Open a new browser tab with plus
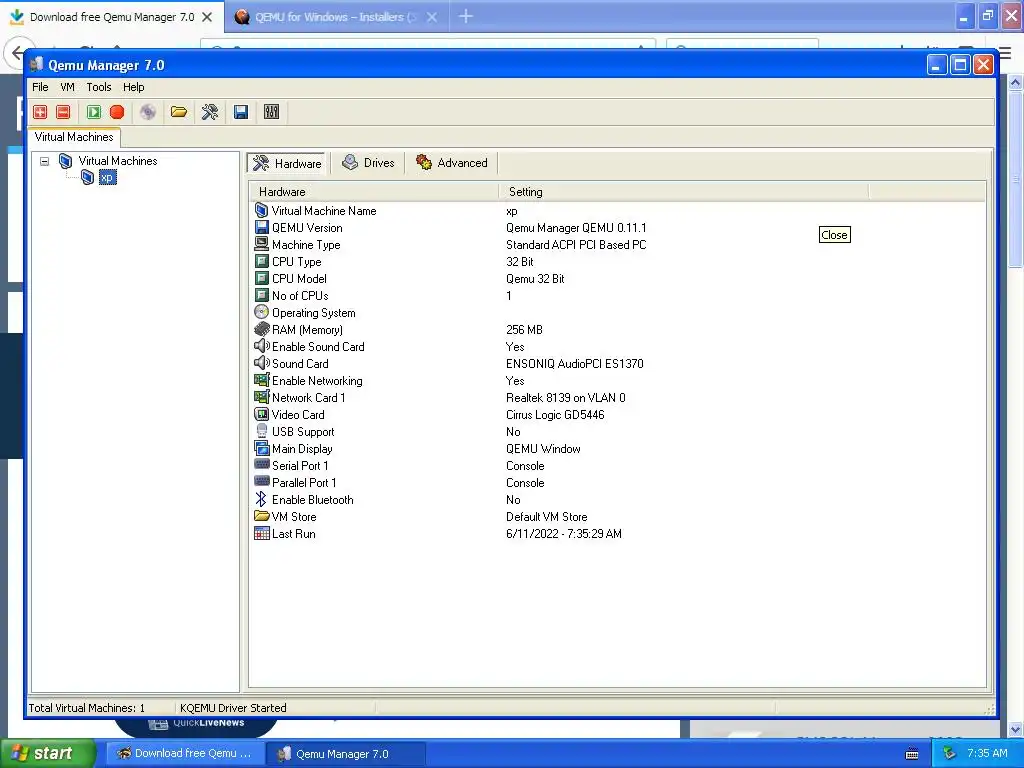This screenshot has width=1024, height=768. point(466,16)
